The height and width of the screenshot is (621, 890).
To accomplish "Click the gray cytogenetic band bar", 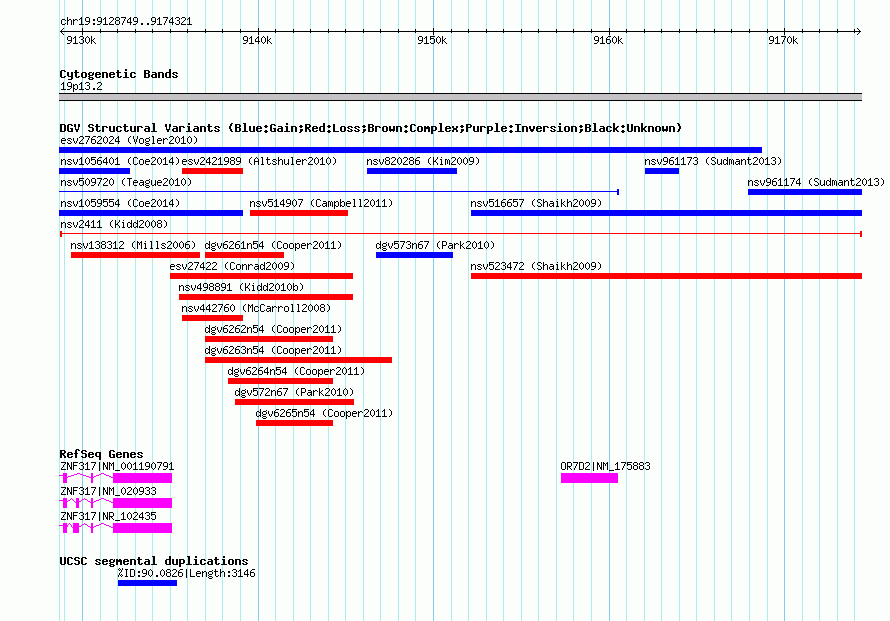I will 460,97.
